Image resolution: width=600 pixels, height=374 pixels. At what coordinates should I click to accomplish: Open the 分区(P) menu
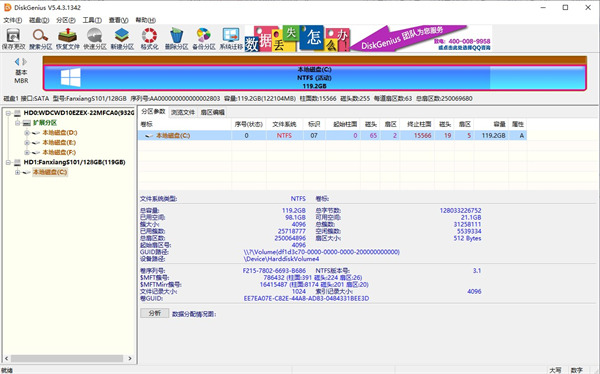tap(66, 20)
